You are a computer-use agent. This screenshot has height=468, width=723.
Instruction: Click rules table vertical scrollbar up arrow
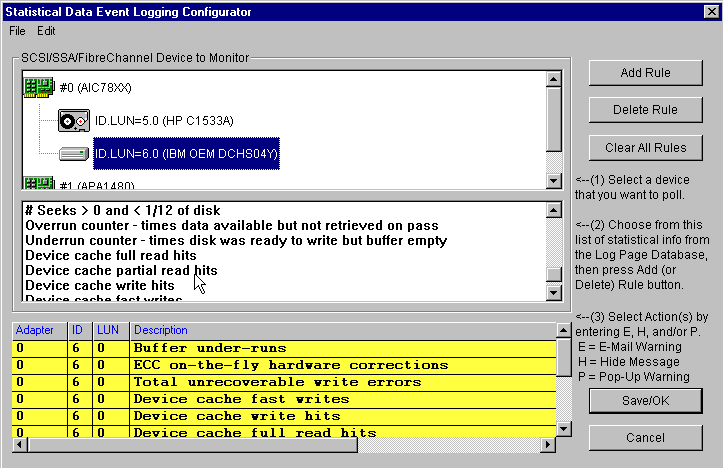(564, 330)
